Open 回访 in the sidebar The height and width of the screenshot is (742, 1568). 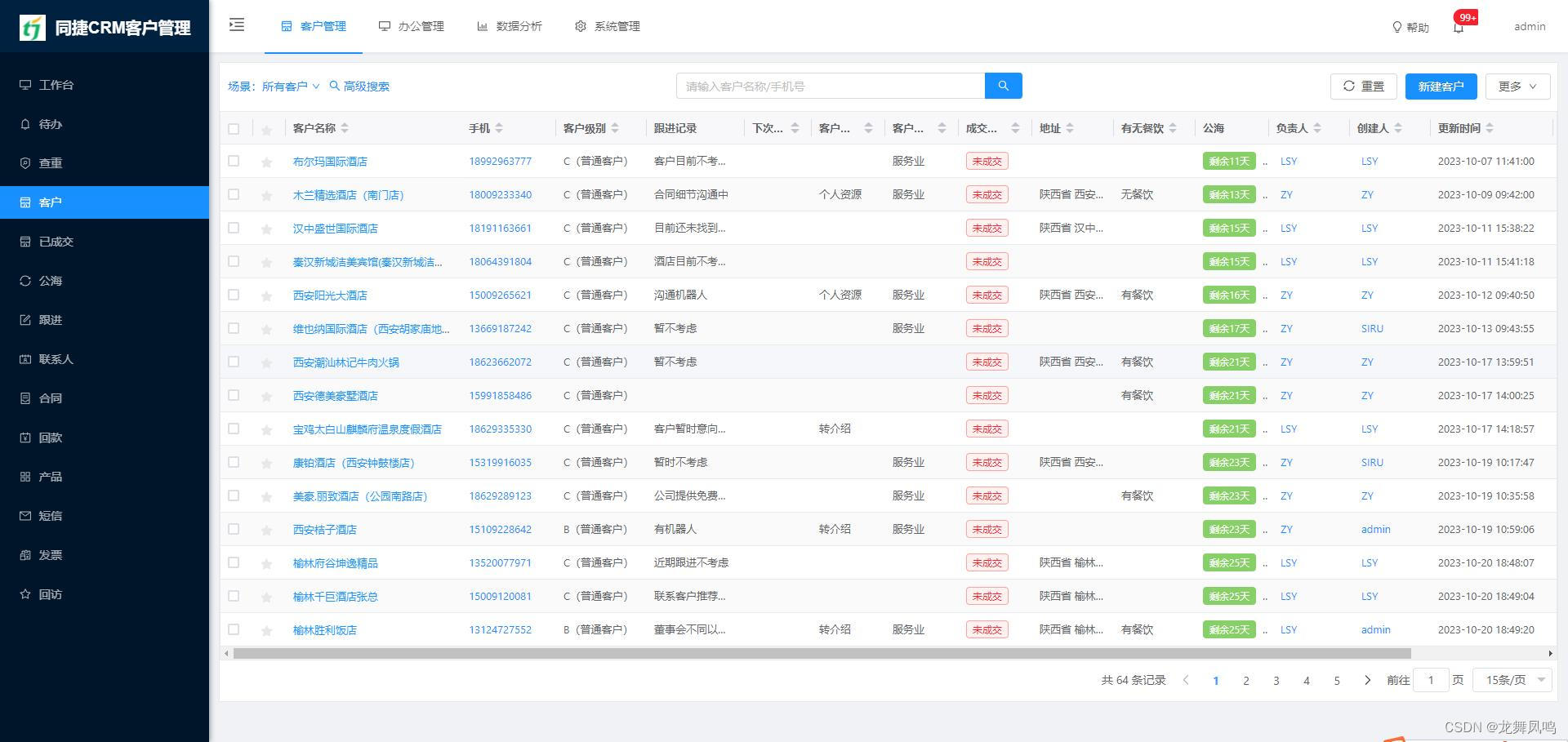tap(105, 594)
